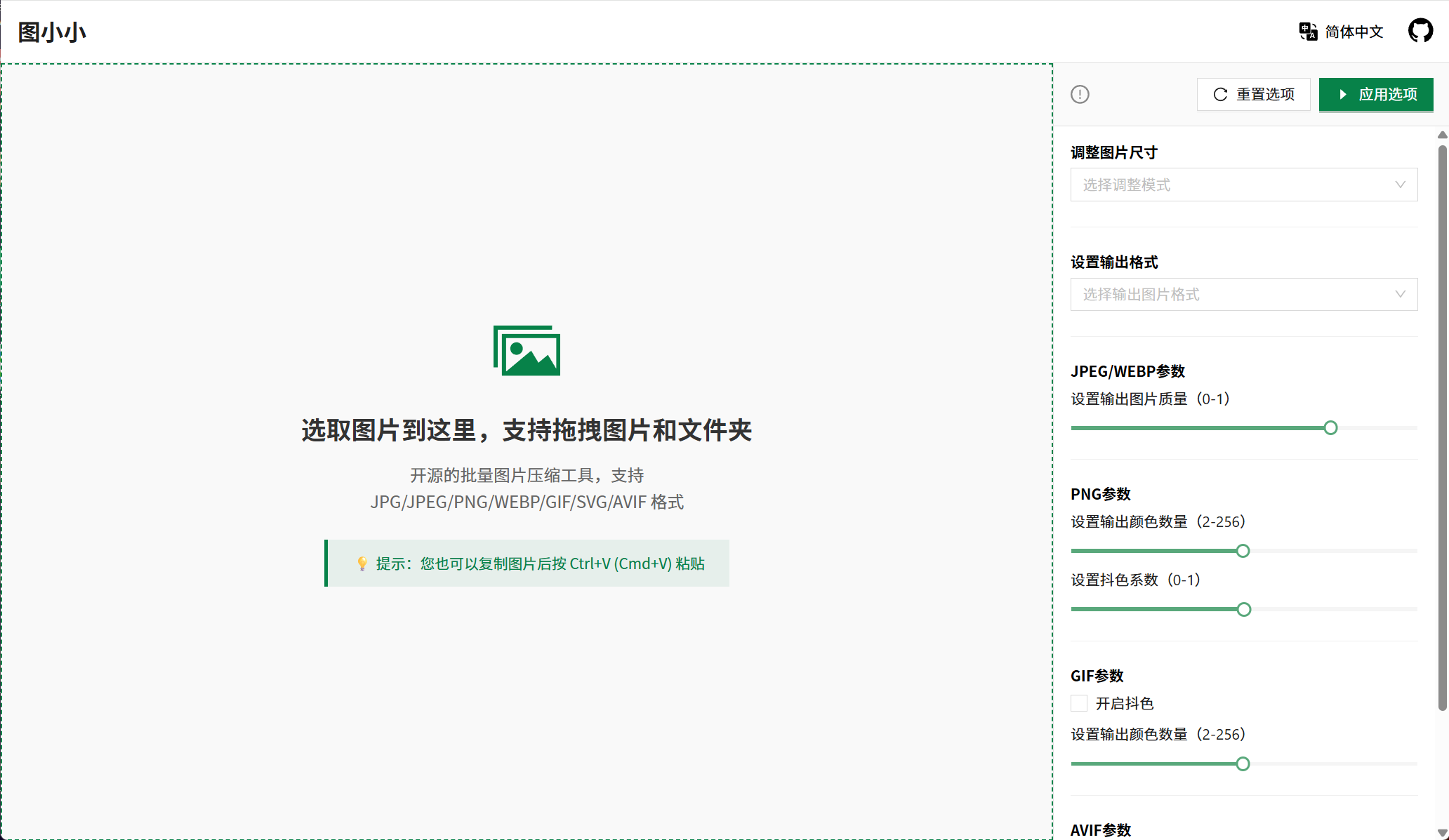1449x840 pixels.
Task: Switch language via 简体中文 menu
Action: coord(1354,32)
